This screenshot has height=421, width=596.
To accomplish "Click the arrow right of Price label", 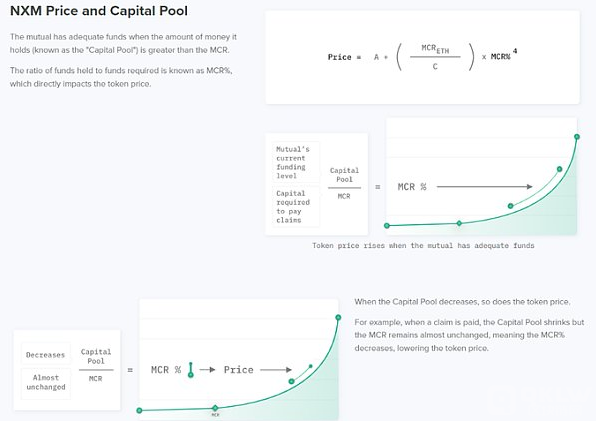I will [276, 370].
